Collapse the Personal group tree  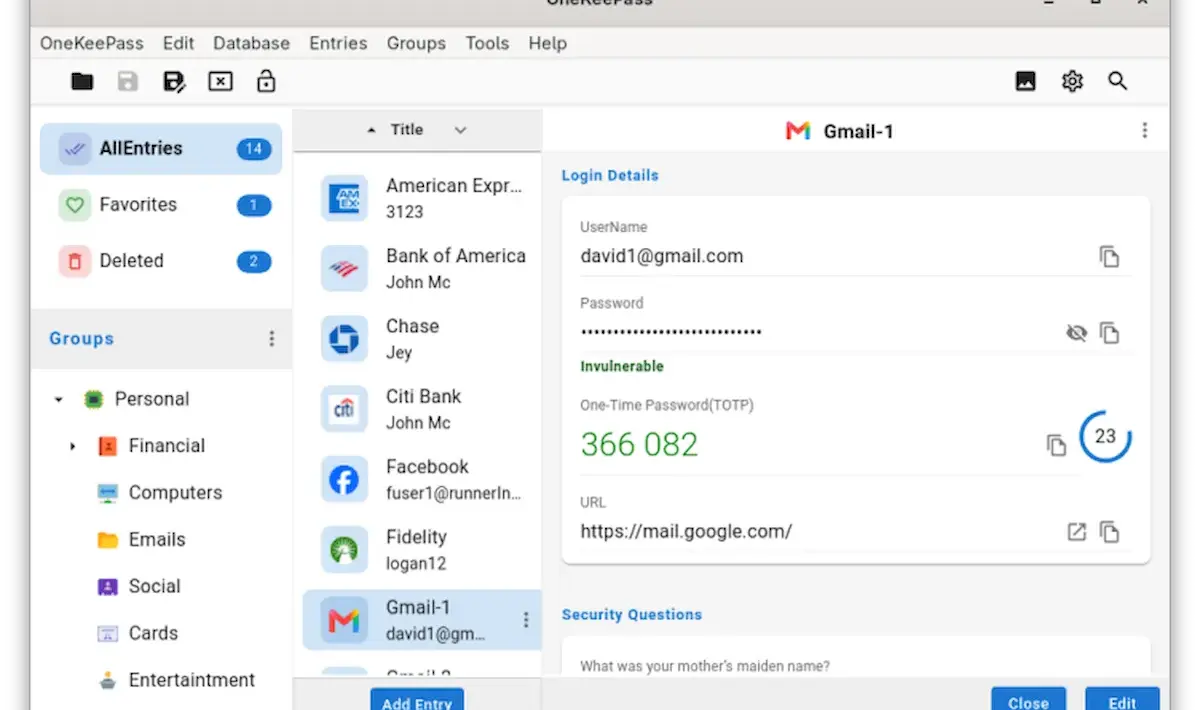coord(59,400)
